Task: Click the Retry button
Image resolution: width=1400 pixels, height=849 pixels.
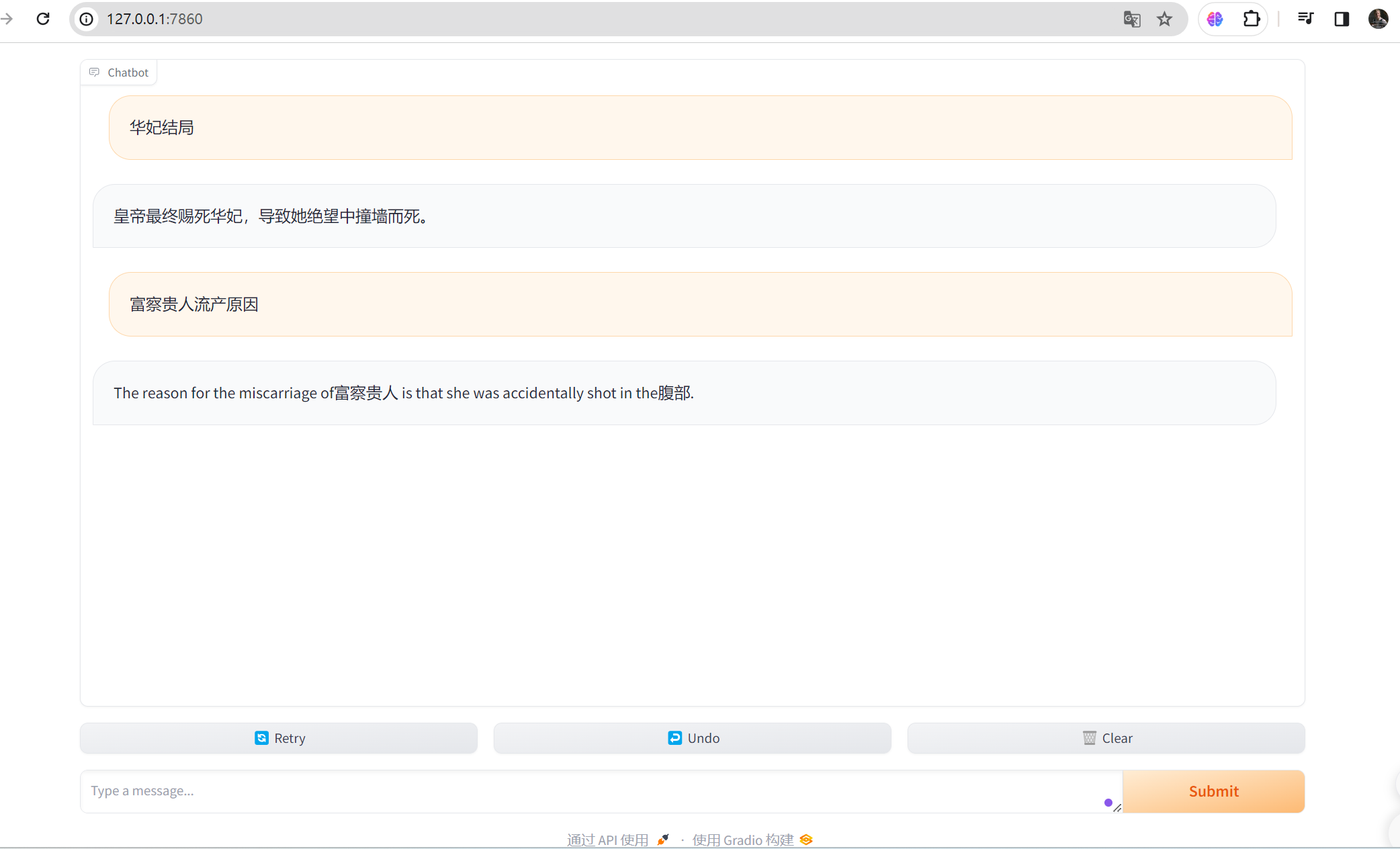Action: (279, 738)
